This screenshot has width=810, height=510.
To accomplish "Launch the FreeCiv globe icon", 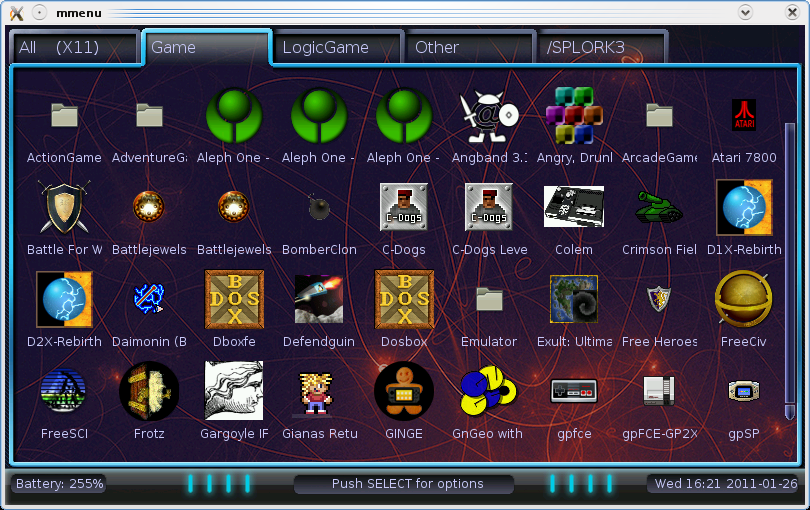I will pyautogui.click(x=743, y=300).
